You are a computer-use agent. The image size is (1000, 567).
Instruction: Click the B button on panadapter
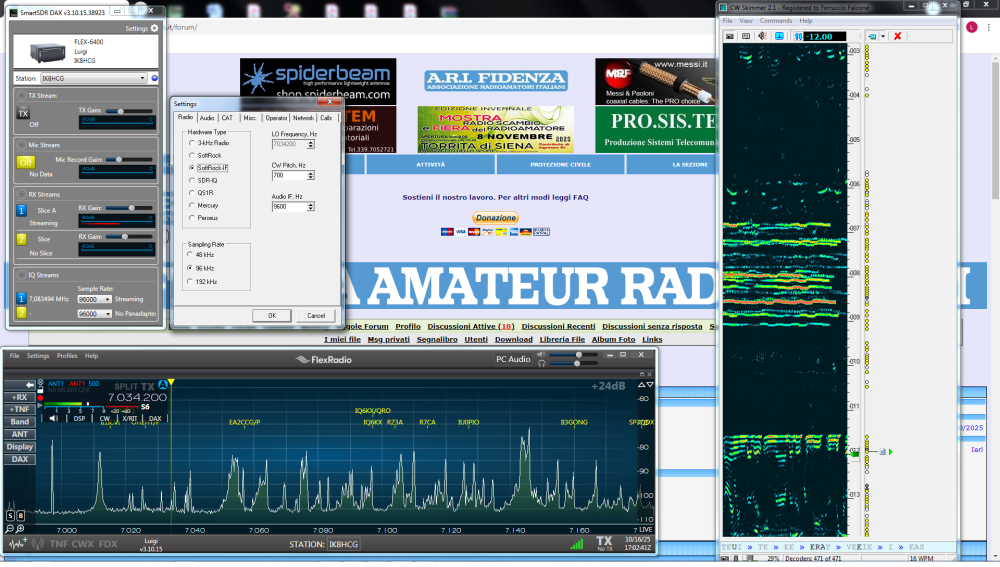20,515
